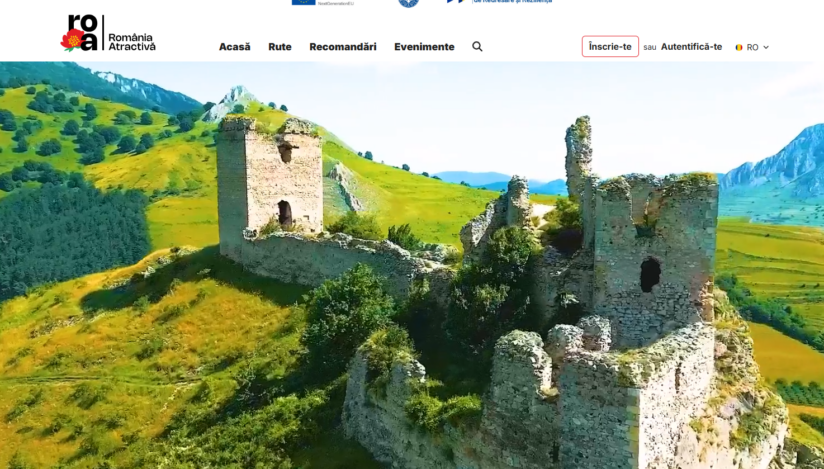Click the round government emblem at top
This screenshot has width=824, height=469.
[x=408, y=3]
